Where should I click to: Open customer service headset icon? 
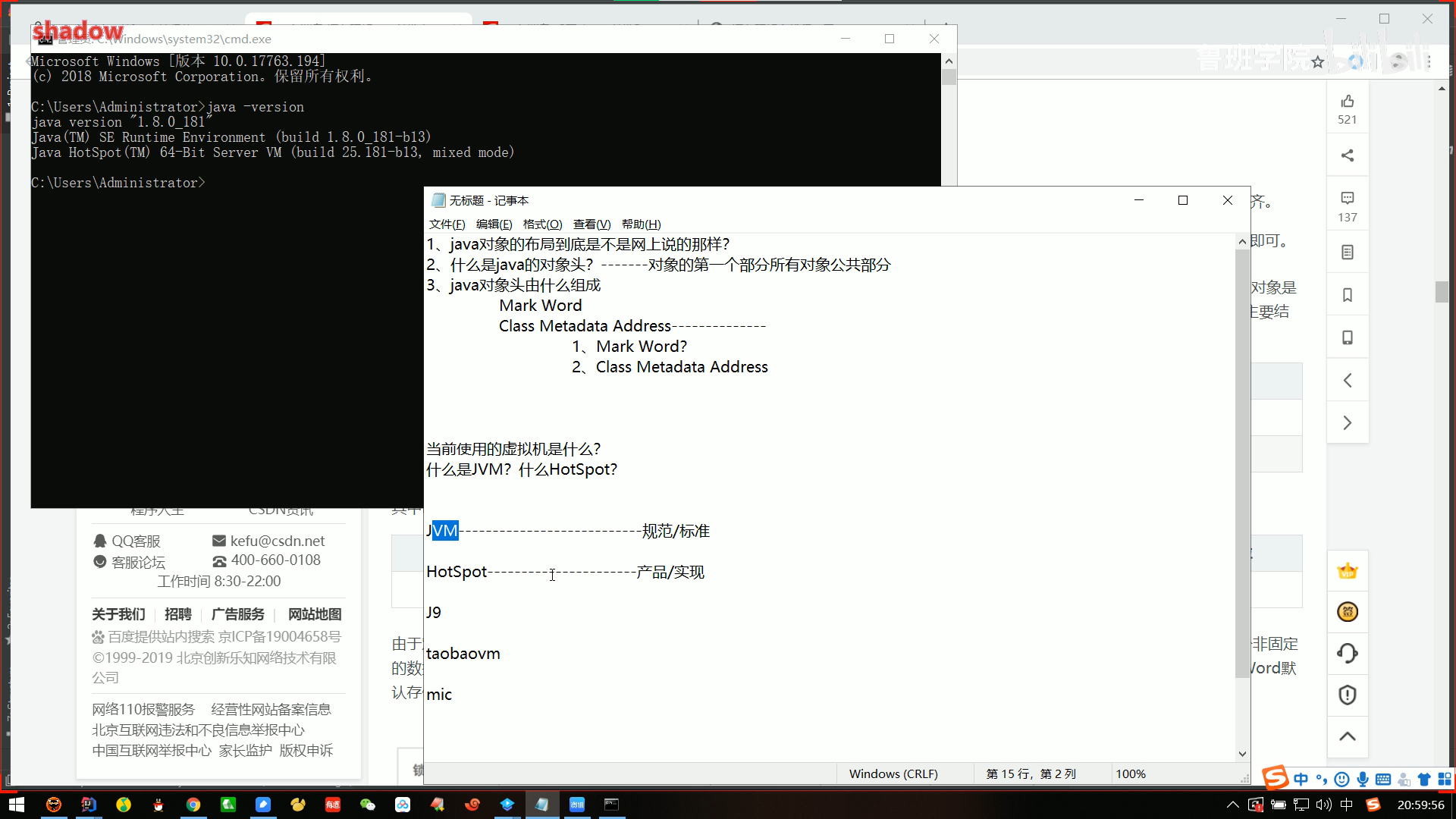point(1348,653)
